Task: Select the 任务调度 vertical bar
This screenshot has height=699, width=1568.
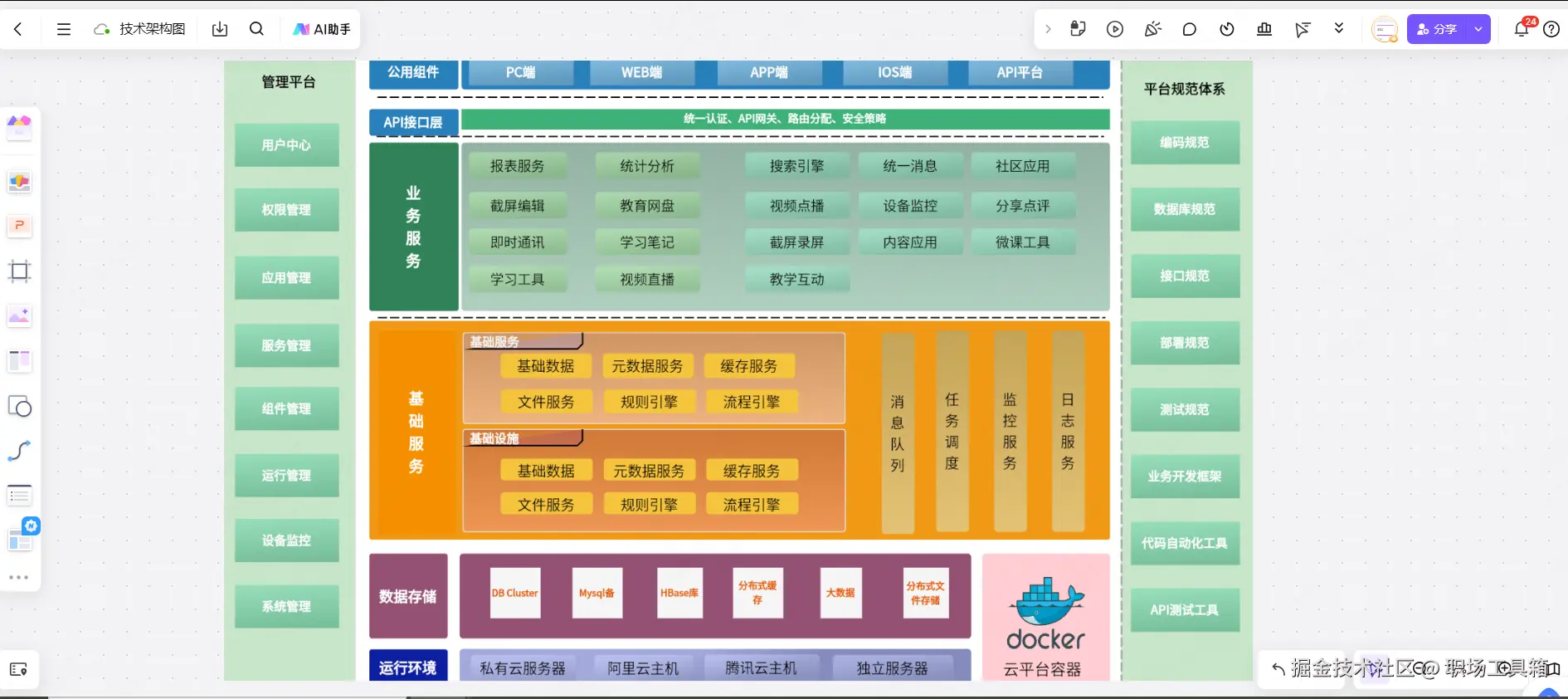Action: 952,432
